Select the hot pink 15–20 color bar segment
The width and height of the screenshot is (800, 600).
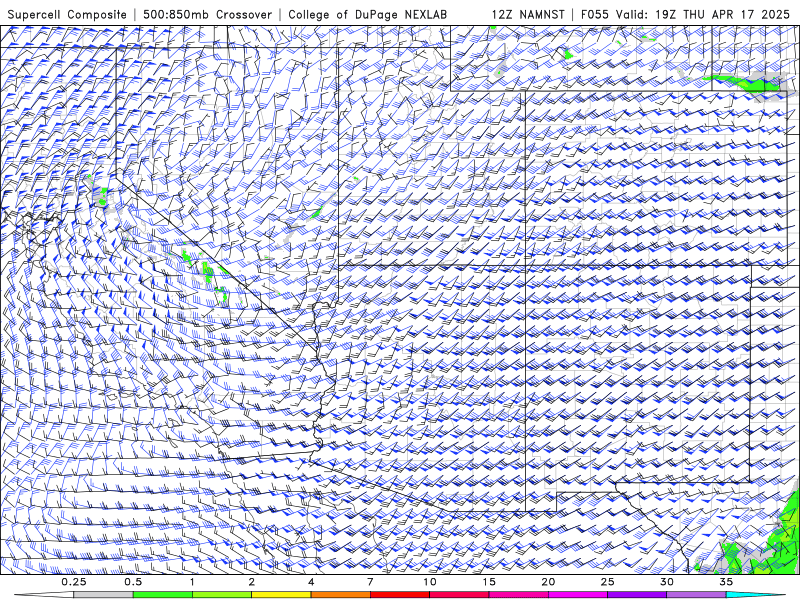tap(518, 595)
